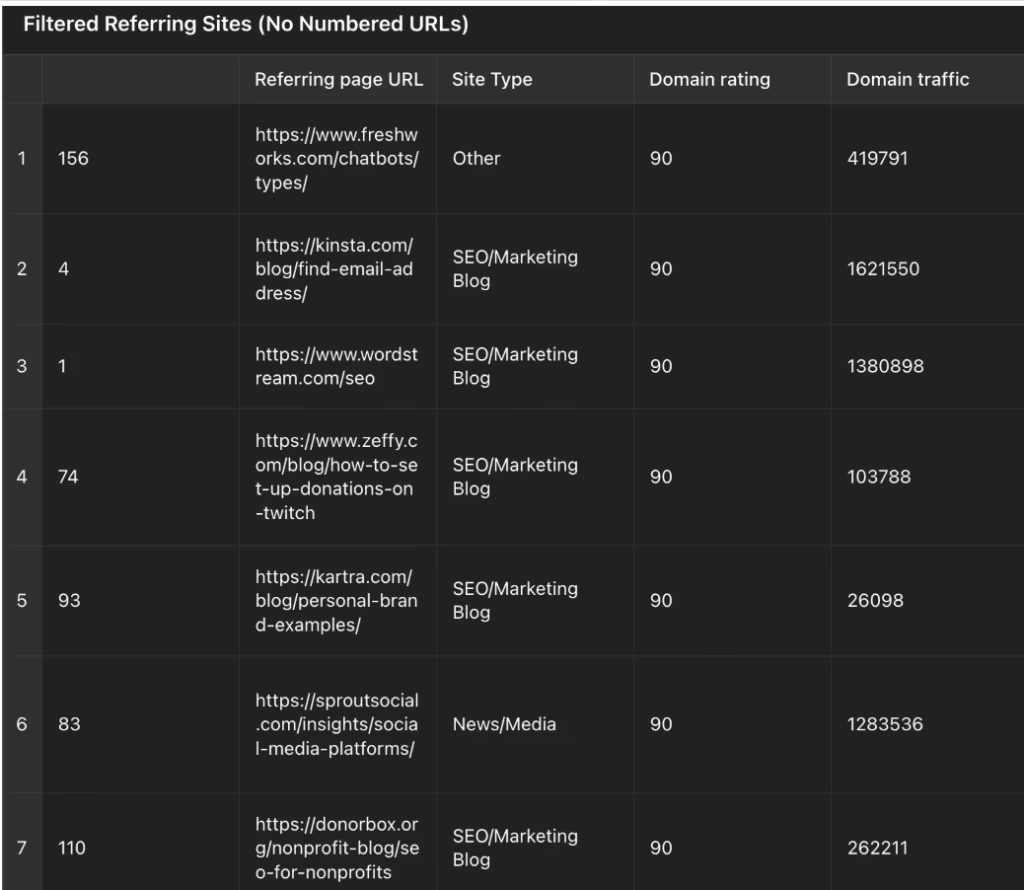Click row number 4 of the table
Screen dimensions: 1024x890
click(x=22, y=477)
